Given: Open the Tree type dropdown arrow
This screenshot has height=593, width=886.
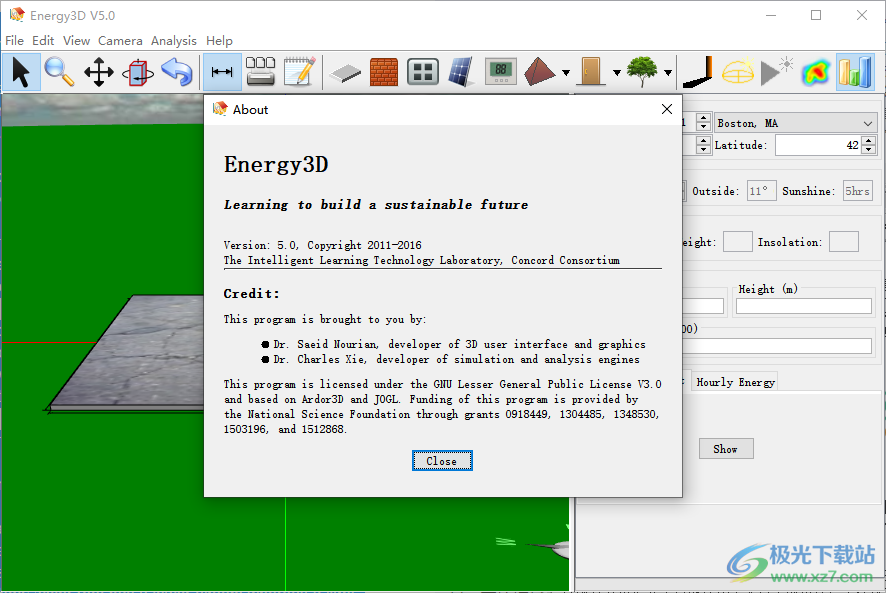Looking at the screenshot, I should click(668, 72).
